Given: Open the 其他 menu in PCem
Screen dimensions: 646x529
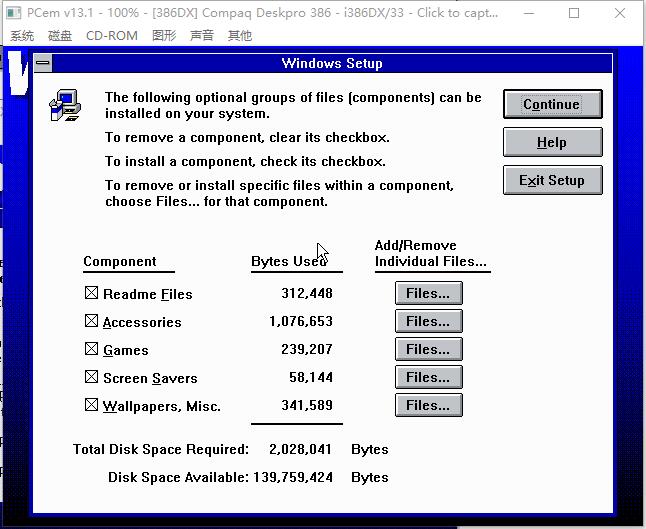Looking at the screenshot, I should point(240,36).
